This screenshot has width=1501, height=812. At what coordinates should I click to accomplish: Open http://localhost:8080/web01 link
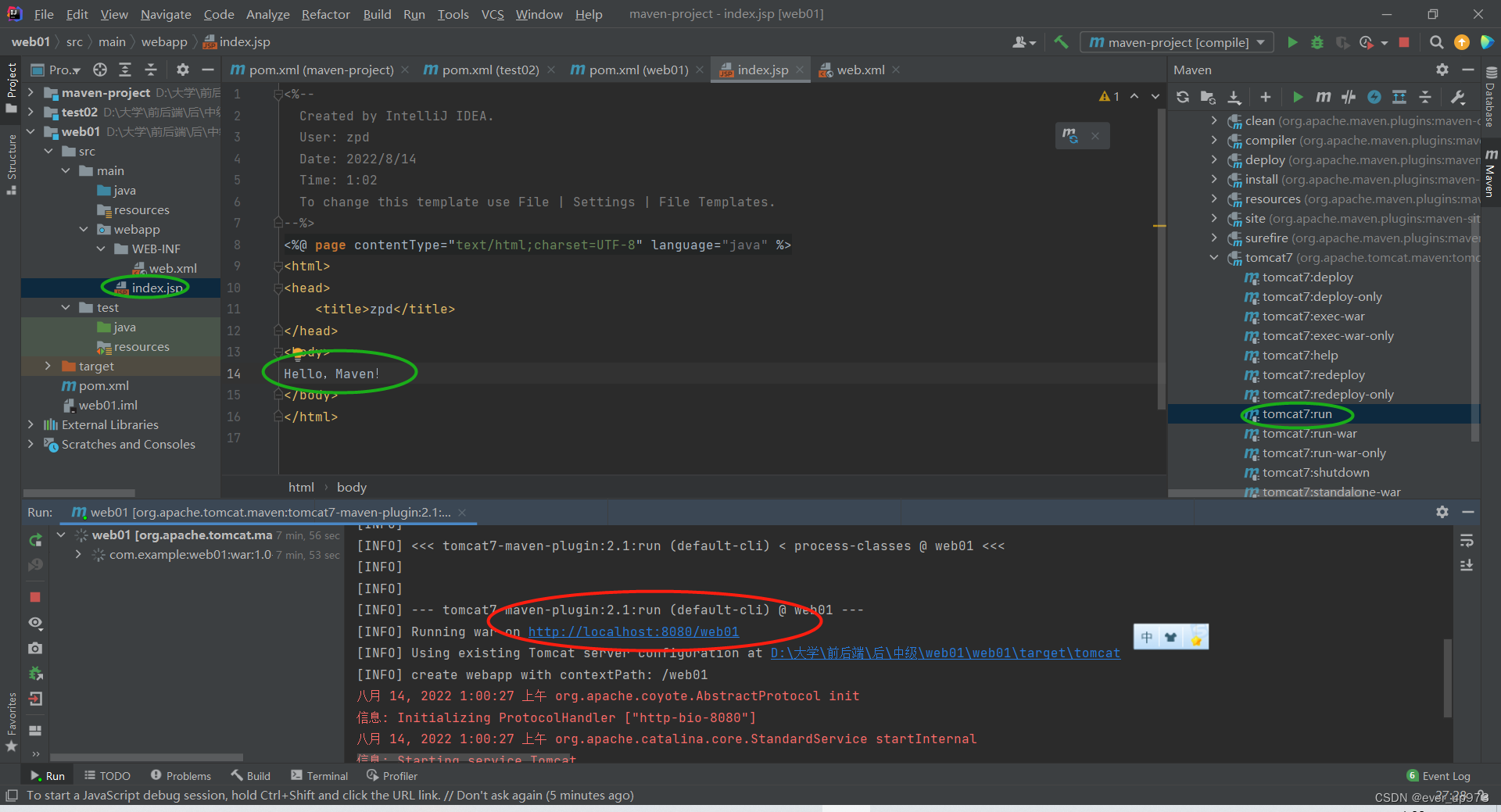633,631
